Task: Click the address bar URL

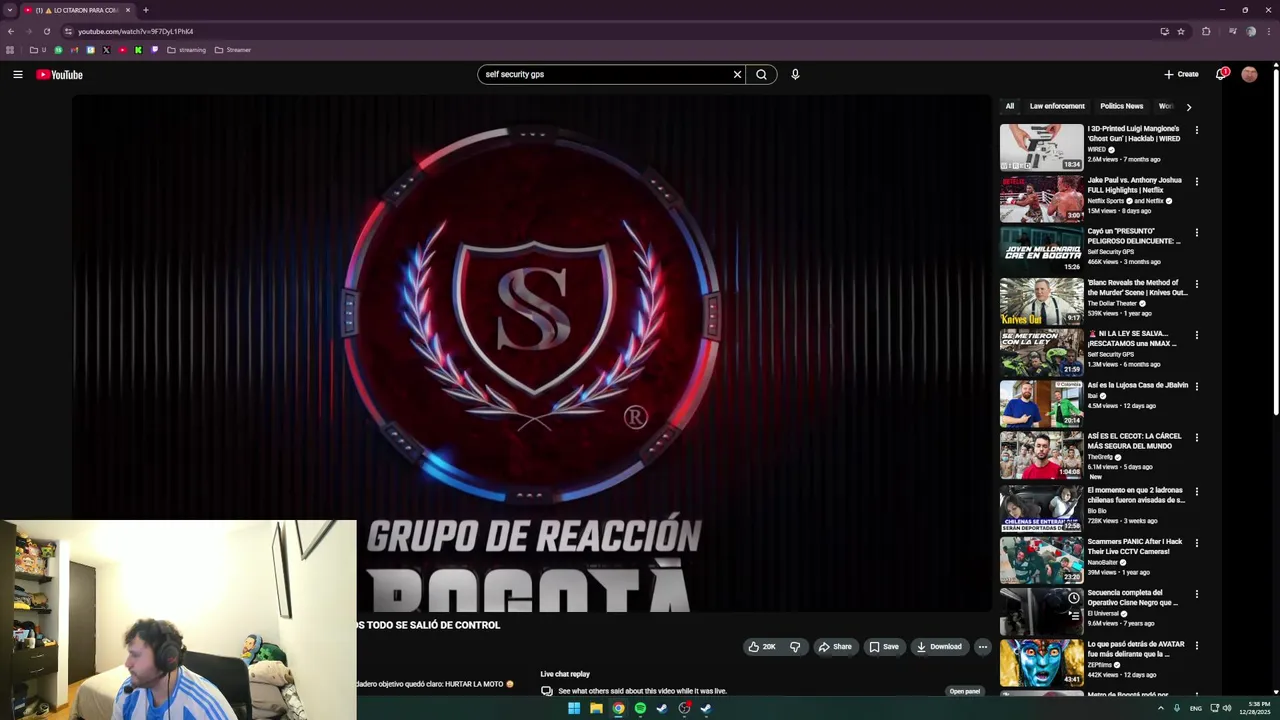Action: click(x=136, y=31)
